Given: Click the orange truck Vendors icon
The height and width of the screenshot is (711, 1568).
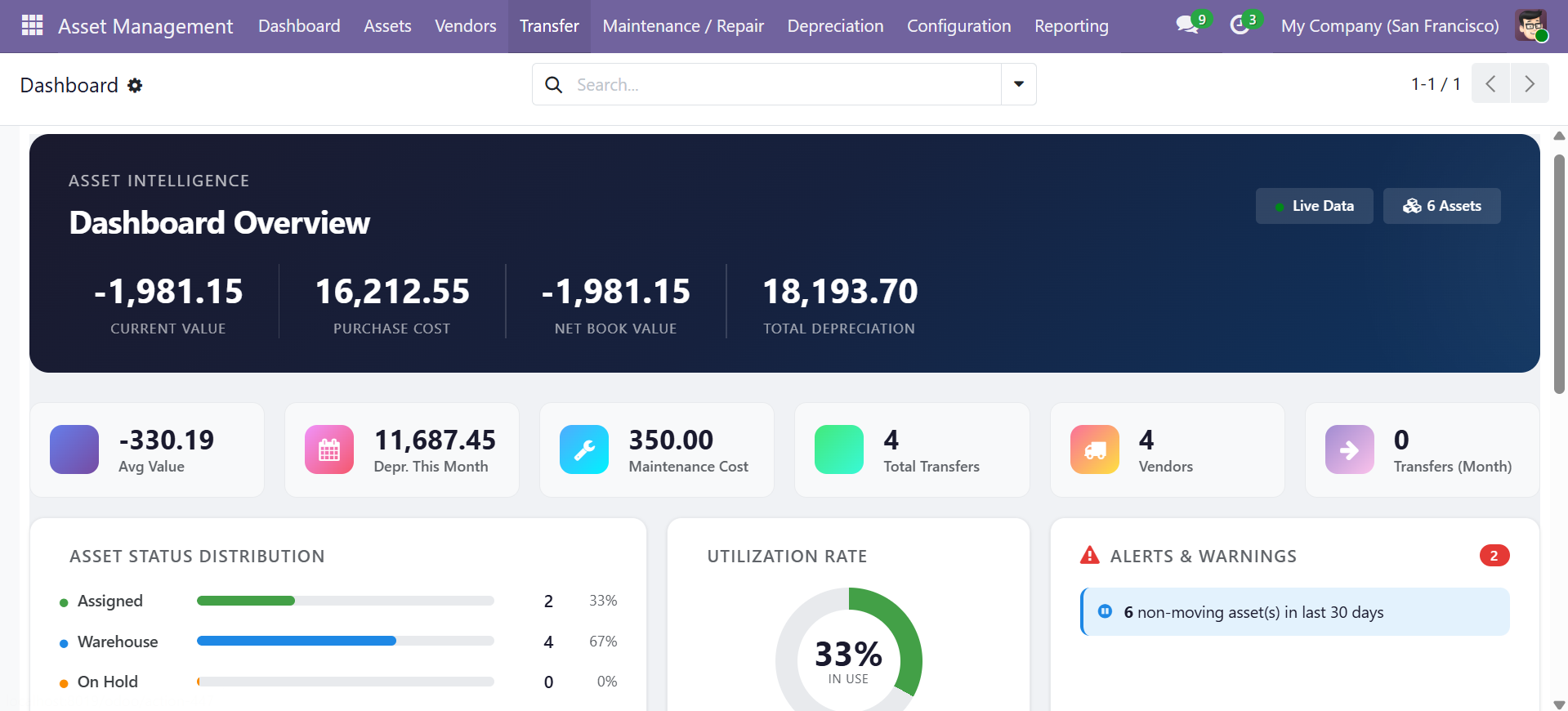Looking at the screenshot, I should [1095, 449].
